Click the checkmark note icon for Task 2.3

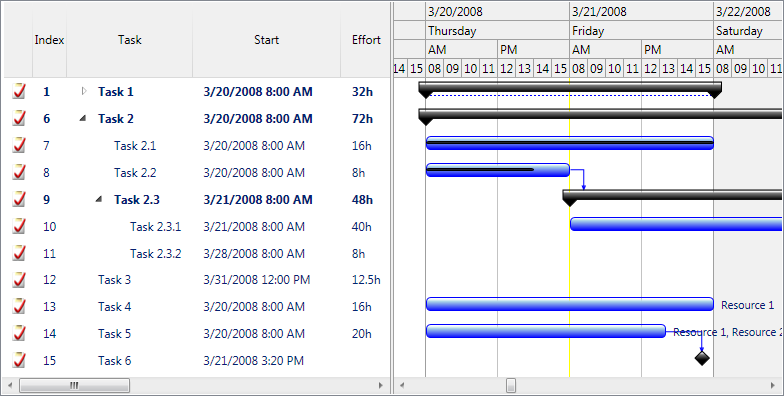coord(18,200)
